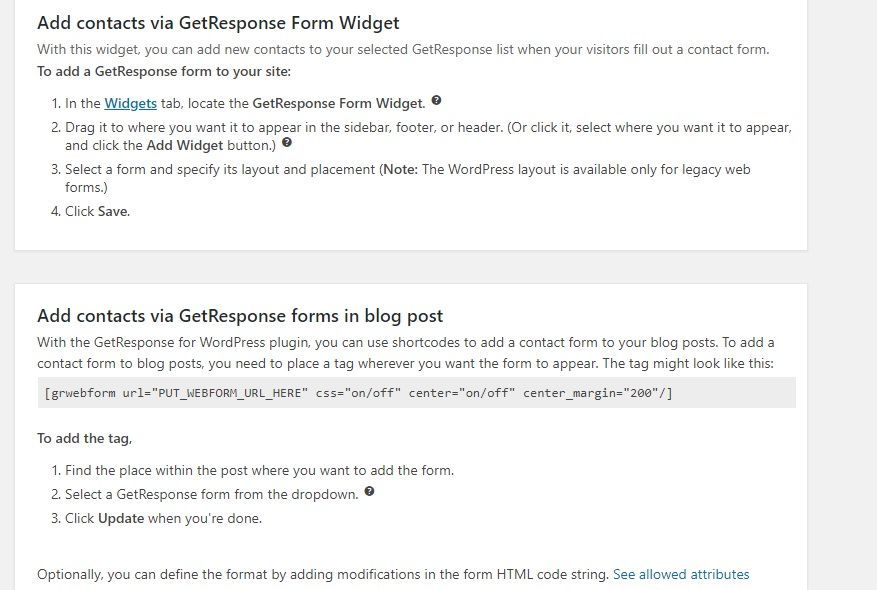The image size is (877, 590).
Task: Click the 'Click Save.' step
Action: click(97, 211)
